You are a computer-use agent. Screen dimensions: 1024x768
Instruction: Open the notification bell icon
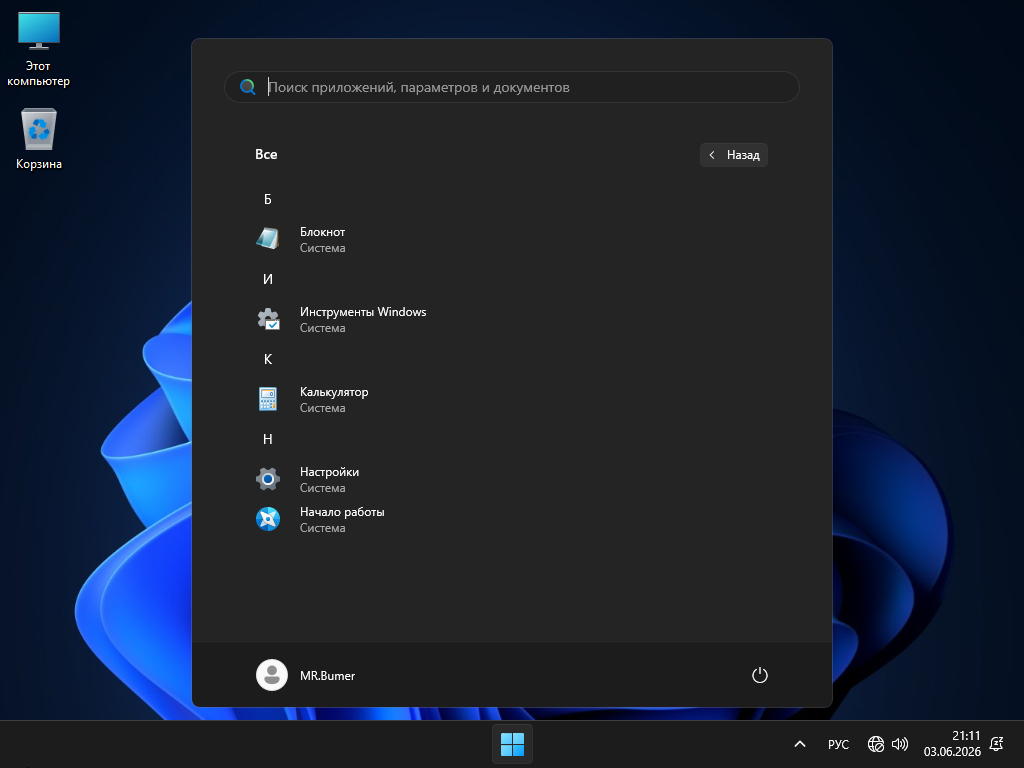point(997,744)
